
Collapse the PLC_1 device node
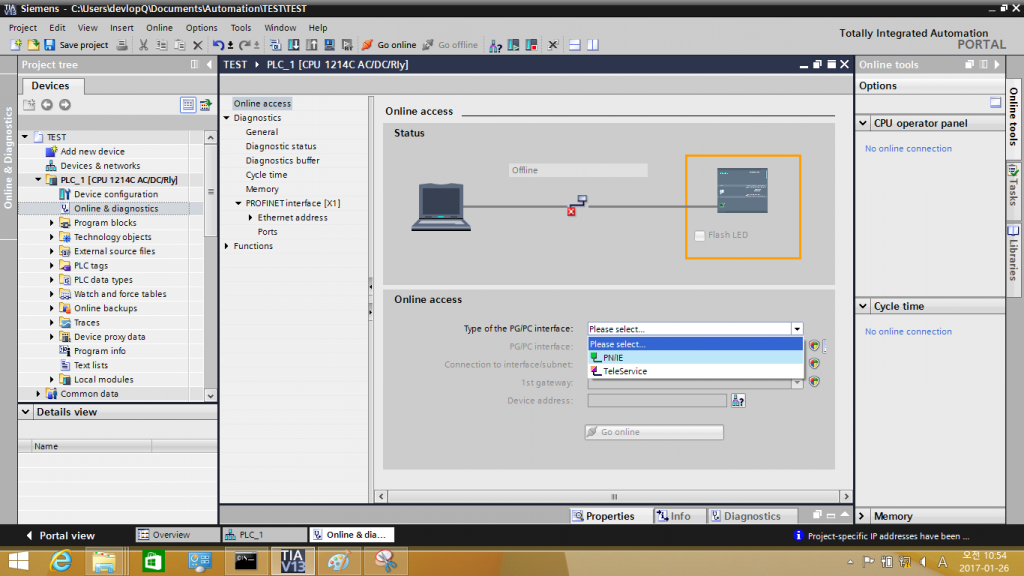(38, 180)
